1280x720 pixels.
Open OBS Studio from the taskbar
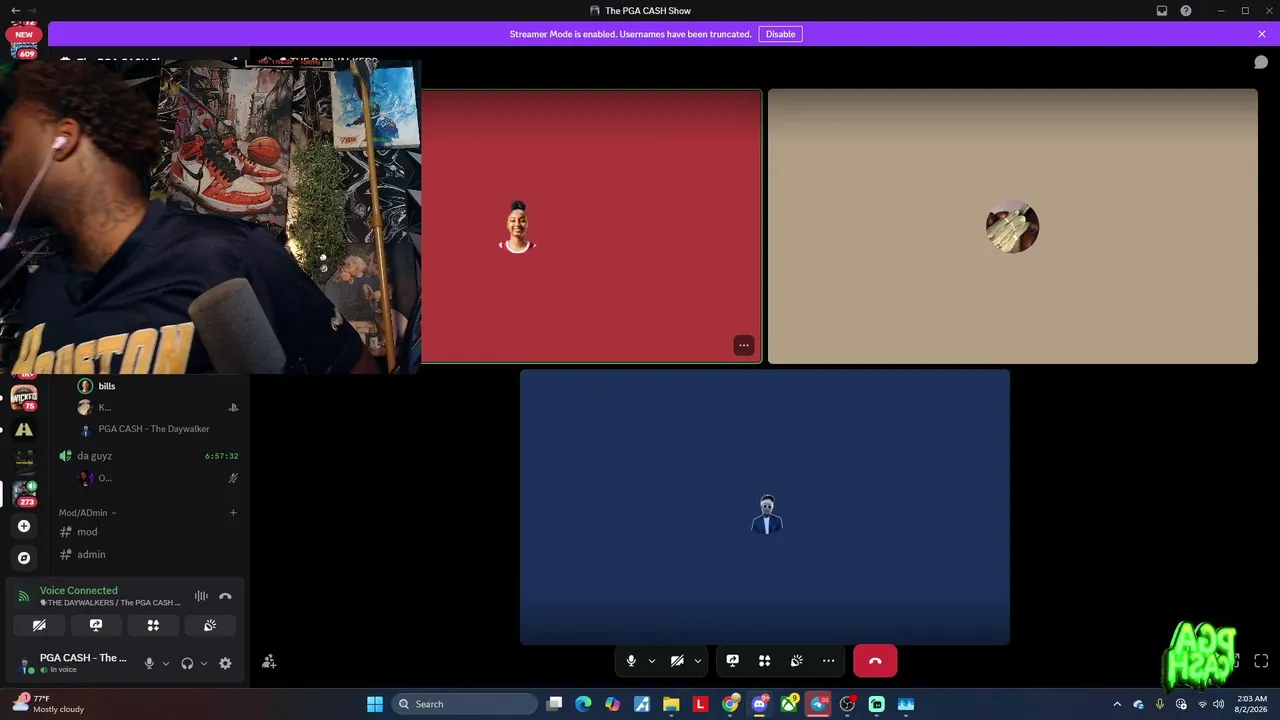(x=848, y=704)
